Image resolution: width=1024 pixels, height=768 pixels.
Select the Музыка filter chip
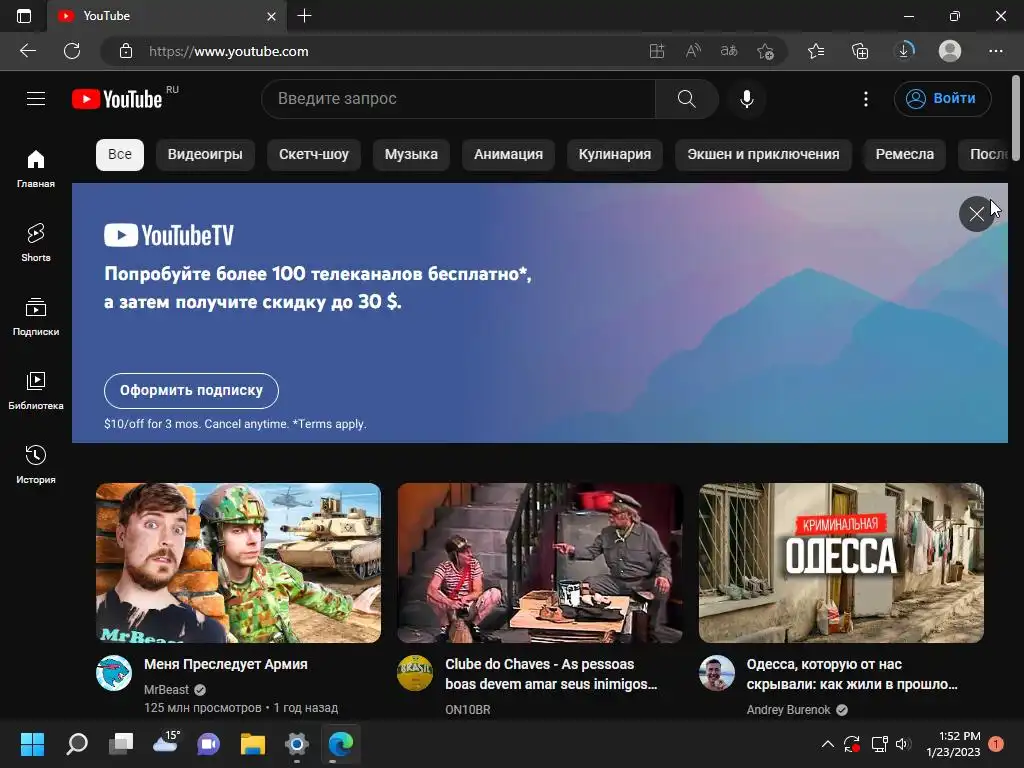tap(411, 154)
